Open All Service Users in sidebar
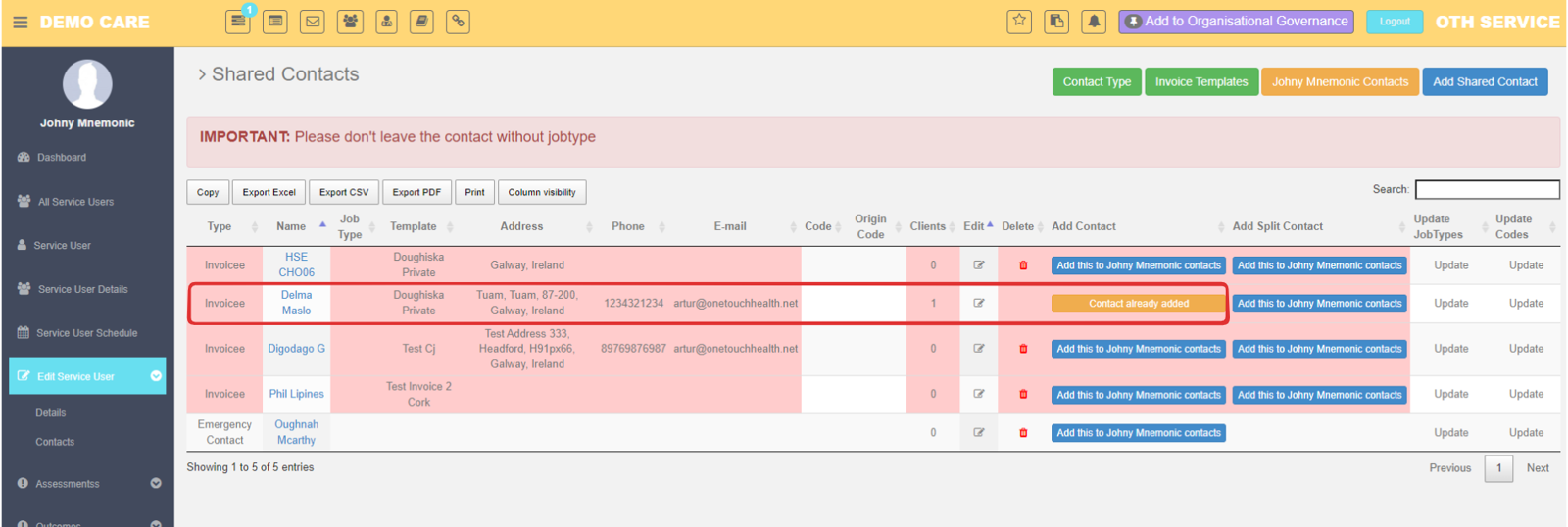Screen dimensions: 1568x527 tap(75, 202)
